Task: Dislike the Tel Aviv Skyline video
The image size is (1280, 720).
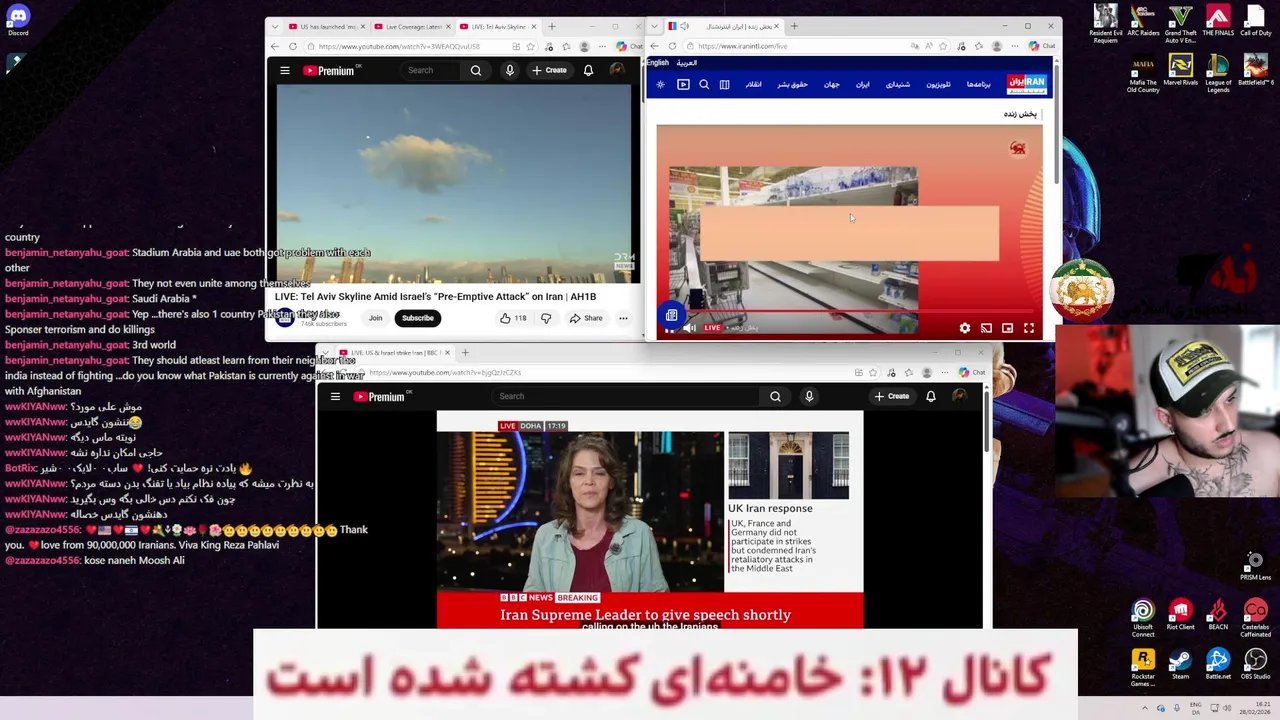Action: click(546, 318)
